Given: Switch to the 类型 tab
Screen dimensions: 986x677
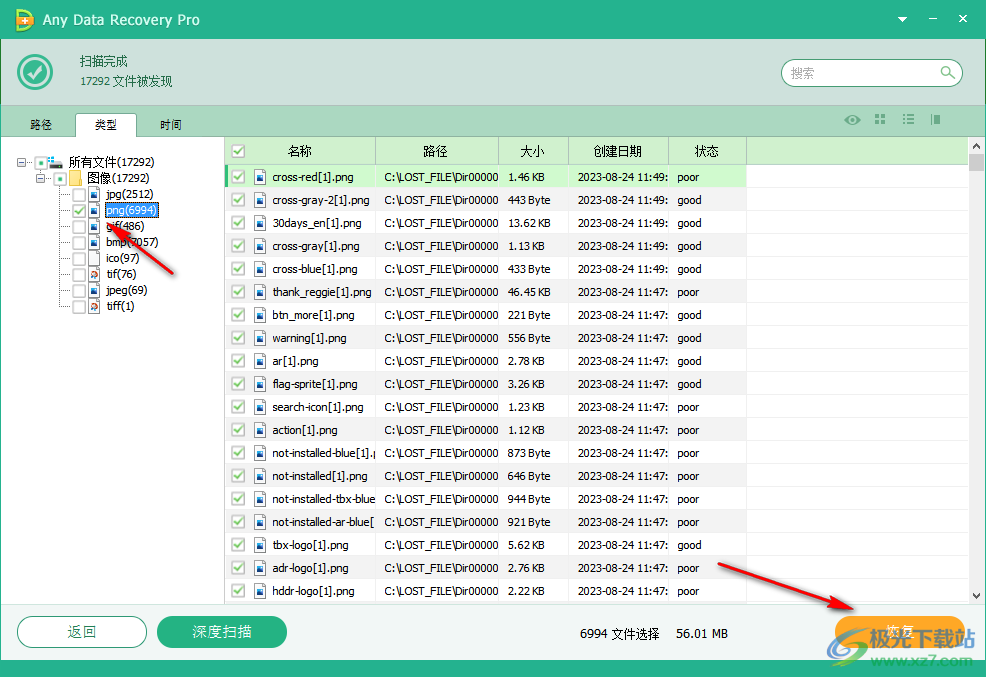Looking at the screenshot, I should (106, 125).
